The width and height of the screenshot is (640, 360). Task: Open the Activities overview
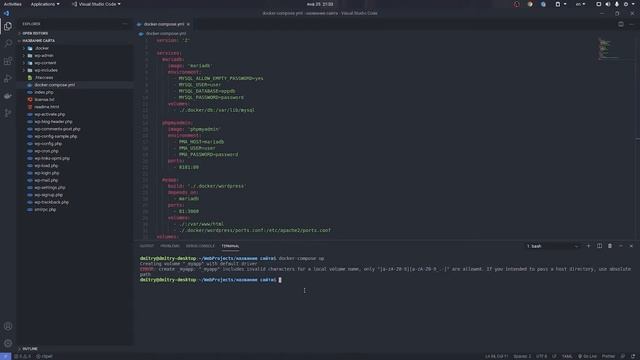(x=13, y=4)
